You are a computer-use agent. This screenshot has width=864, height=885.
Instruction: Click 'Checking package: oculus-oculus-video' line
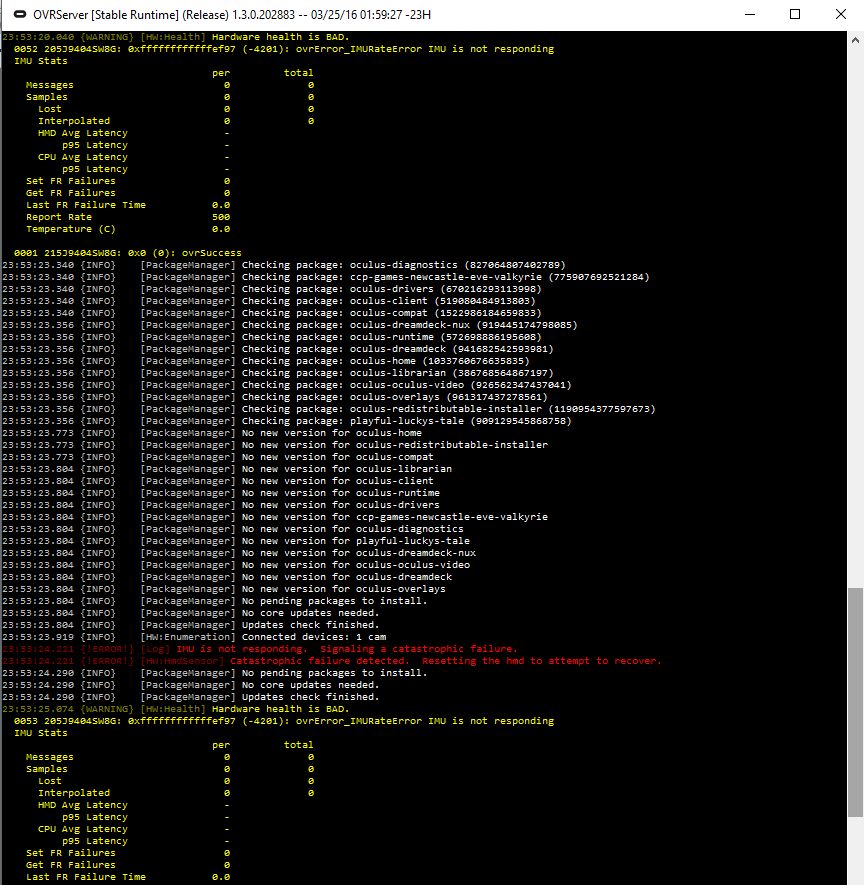click(x=287, y=384)
